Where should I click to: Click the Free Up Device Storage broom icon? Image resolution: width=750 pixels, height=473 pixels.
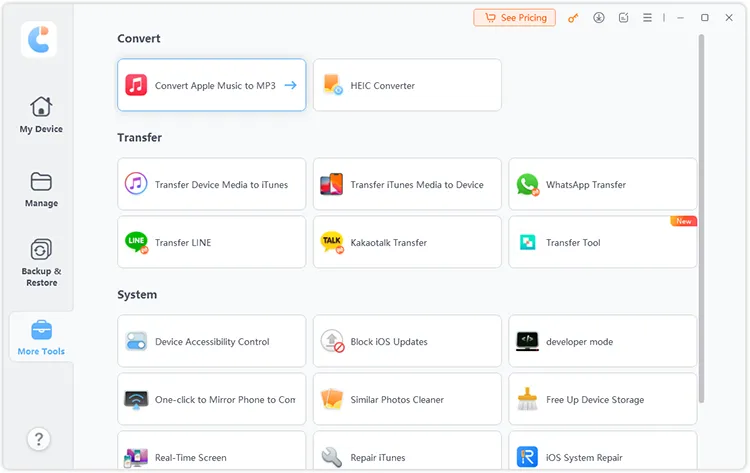point(527,399)
